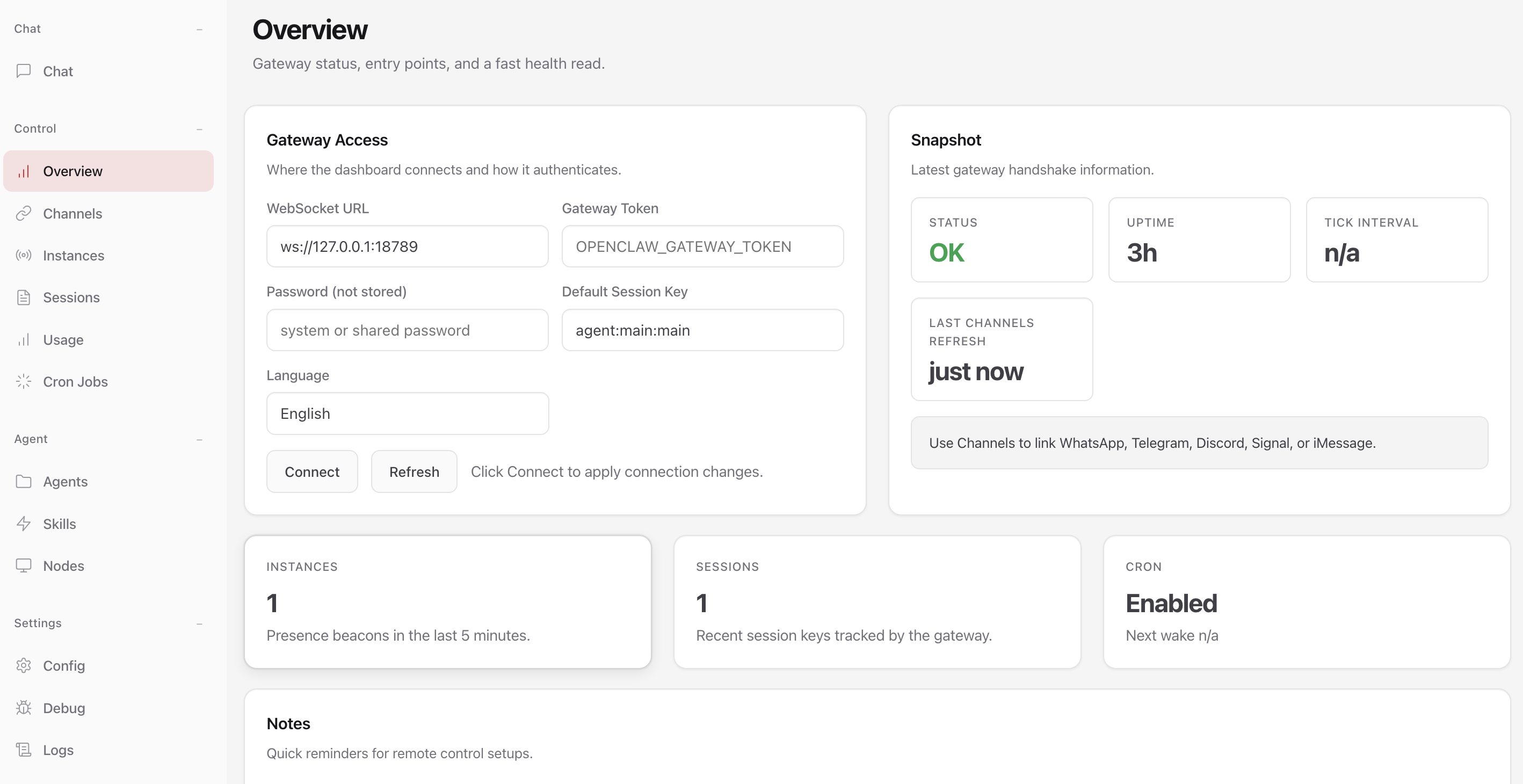This screenshot has height=784, width=1523.
Task: Open Sessions using the document icon
Action: pos(24,297)
